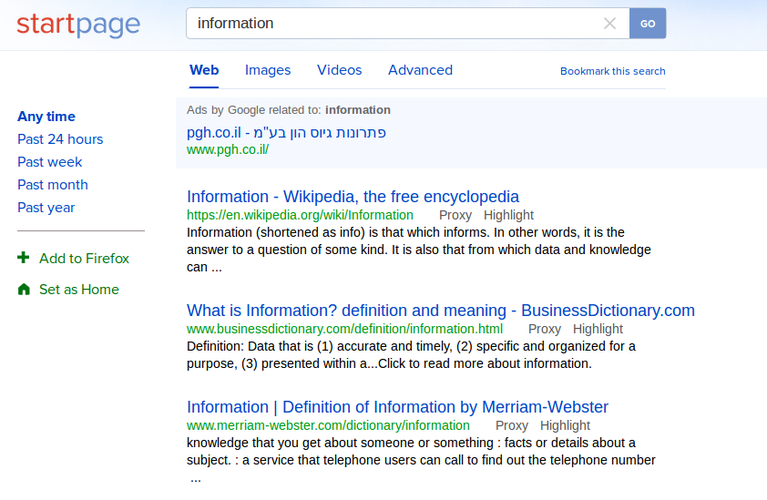Click Highlight for the Merriam-Webster result
The image size is (767, 500).
[x=565, y=426]
